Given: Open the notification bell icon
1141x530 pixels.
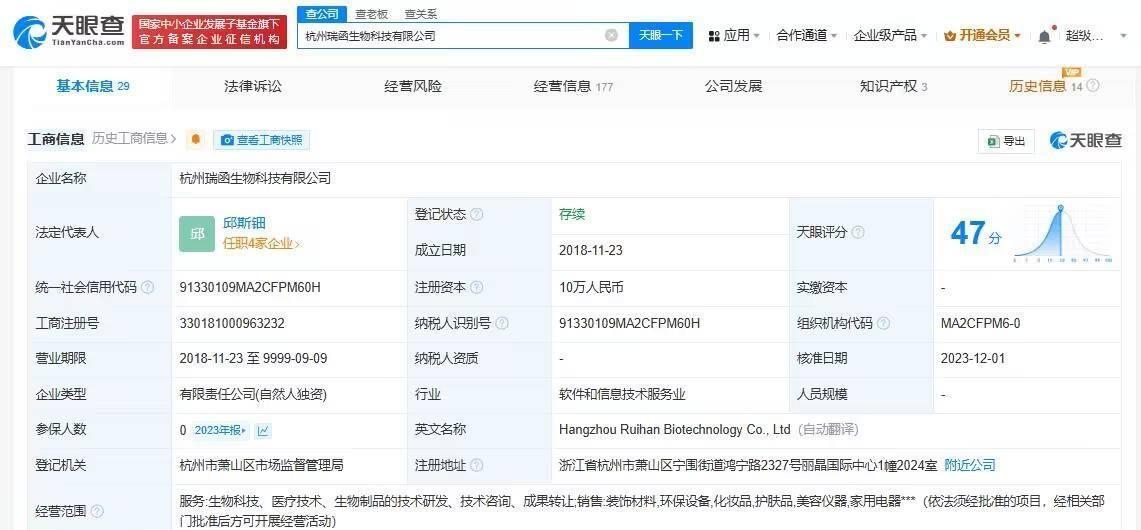Looking at the screenshot, I should coord(1045,35).
